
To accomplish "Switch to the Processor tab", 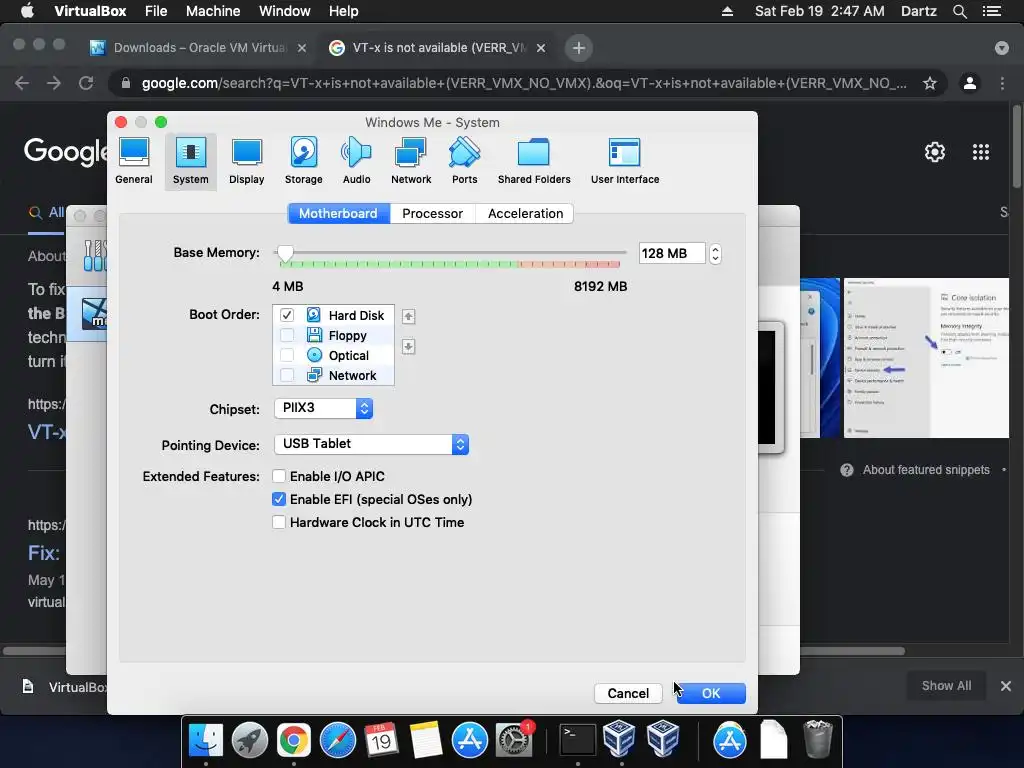I will pos(432,214).
